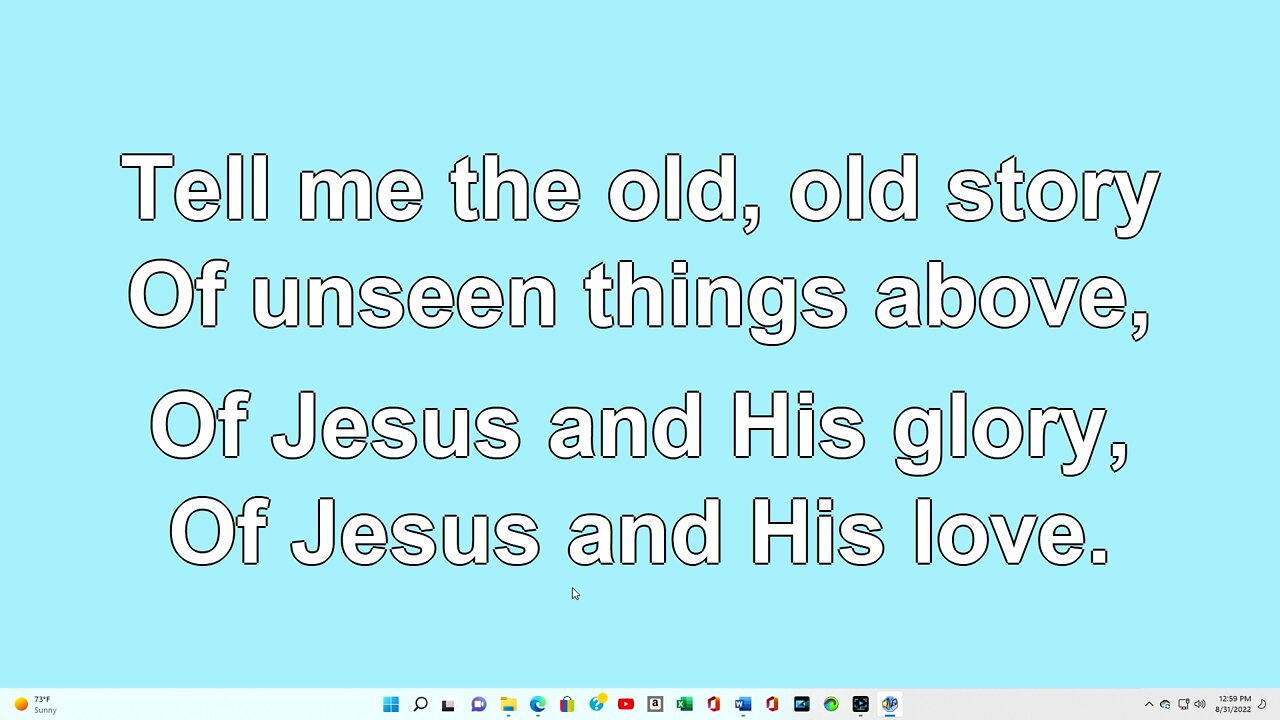1280x720 pixels.
Task: Launch the green swirl taskbar app
Action: click(x=831, y=704)
